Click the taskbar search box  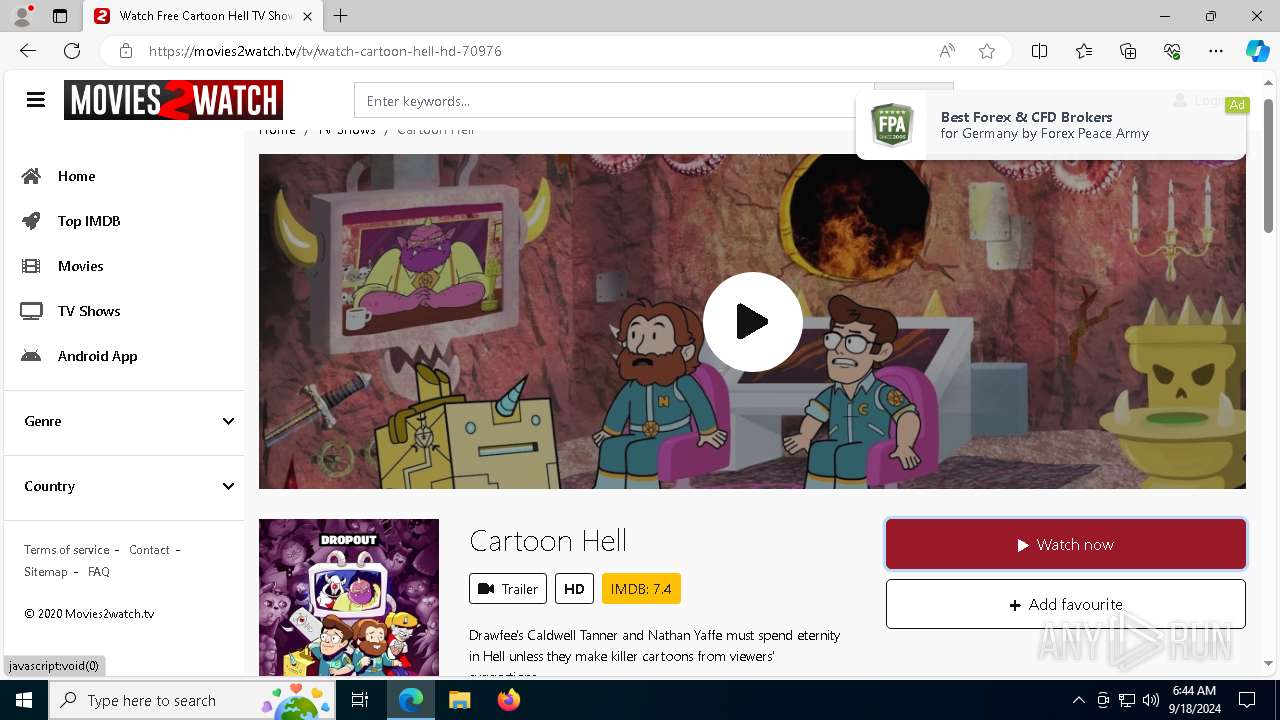[x=192, y=700]
